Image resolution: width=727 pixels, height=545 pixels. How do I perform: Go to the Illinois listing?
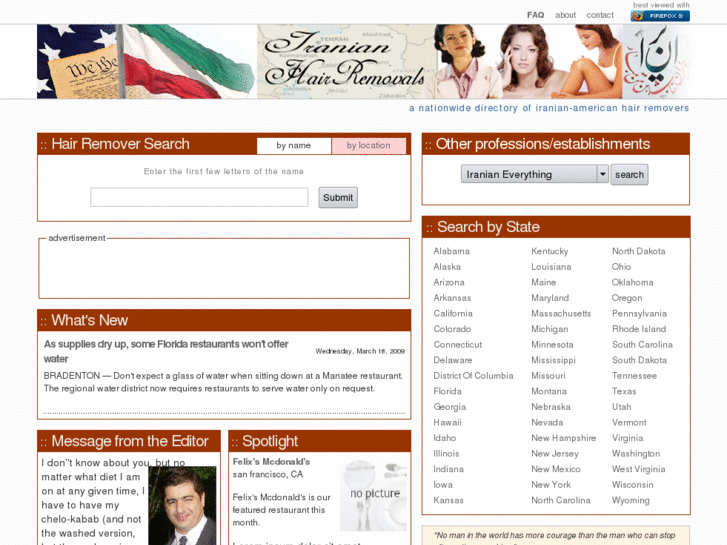point(446,454)
